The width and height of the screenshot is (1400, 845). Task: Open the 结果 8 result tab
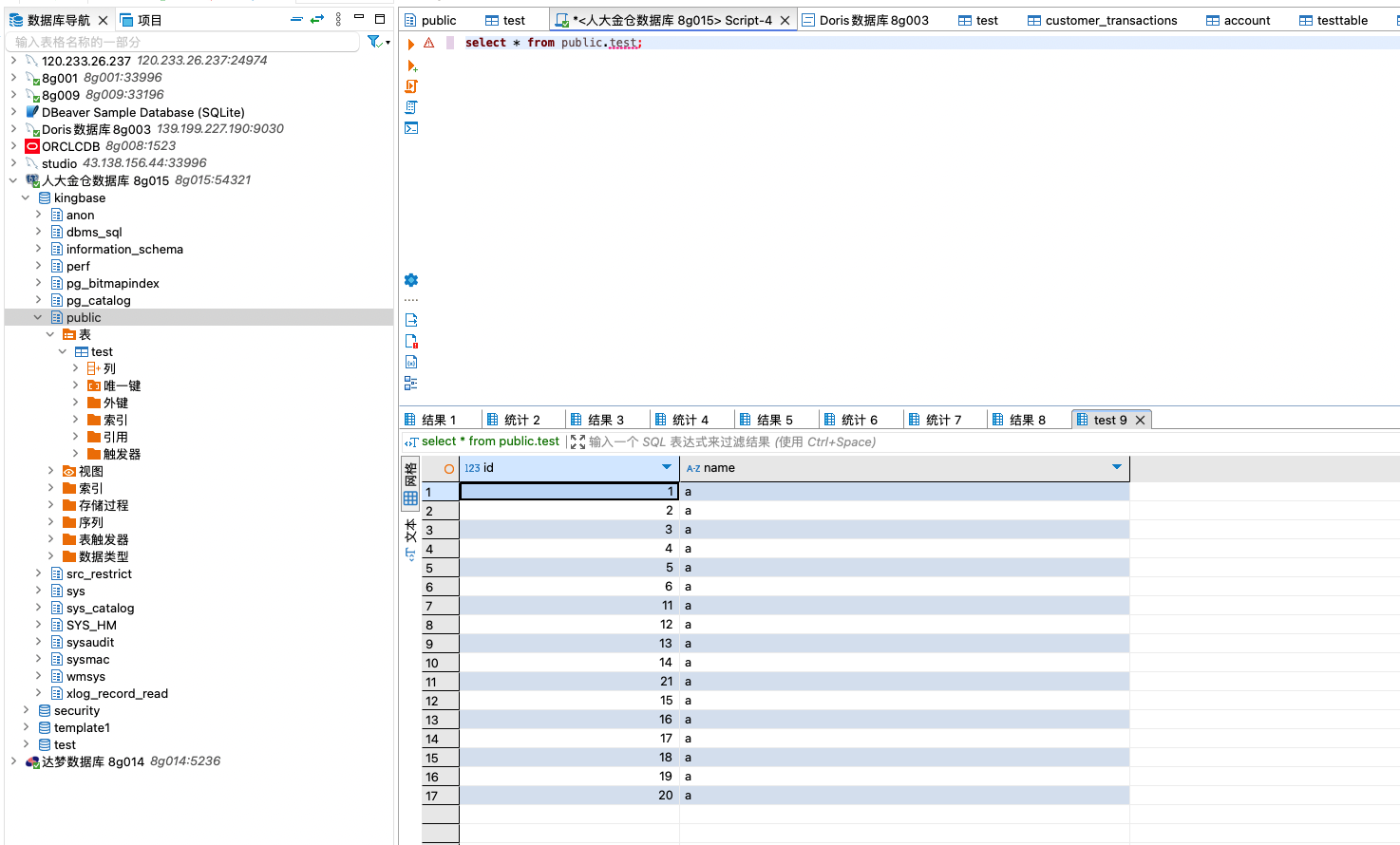pyautogui.click(x=1018, y=420)
